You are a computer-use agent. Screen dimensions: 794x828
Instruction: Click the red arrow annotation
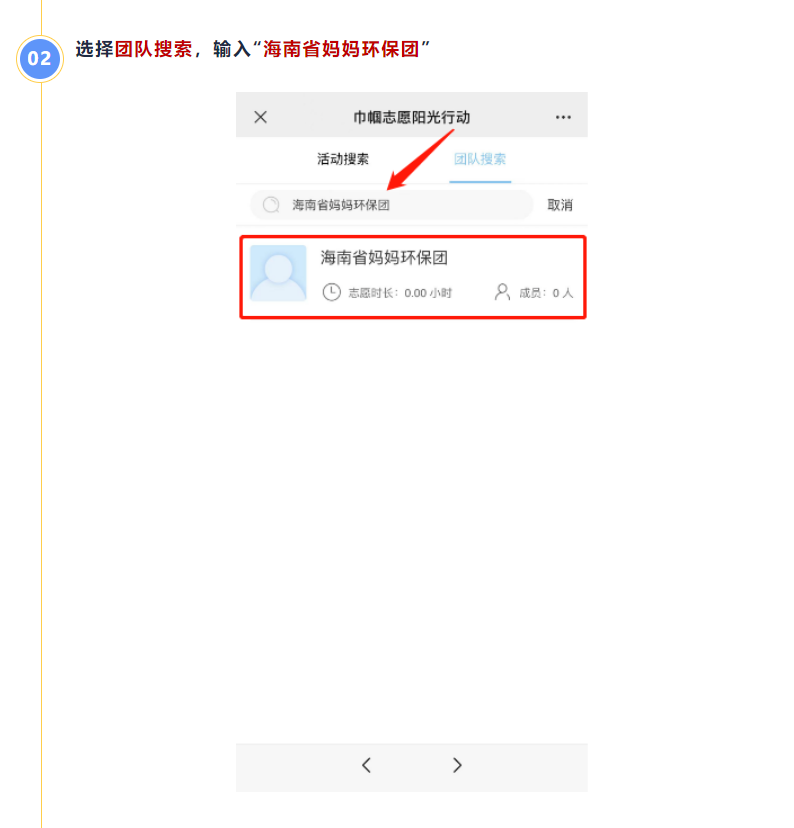point(420,159)
